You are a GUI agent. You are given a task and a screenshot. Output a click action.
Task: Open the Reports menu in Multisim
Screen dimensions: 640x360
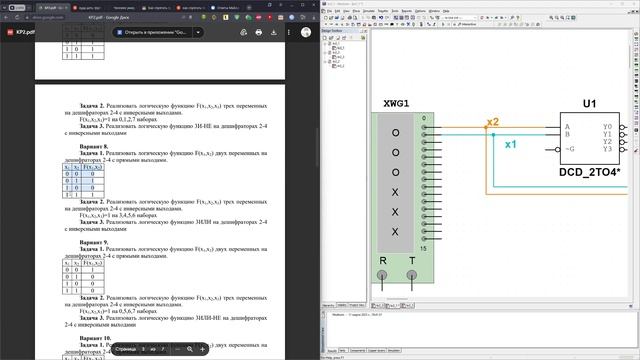(x=407, y=11)
